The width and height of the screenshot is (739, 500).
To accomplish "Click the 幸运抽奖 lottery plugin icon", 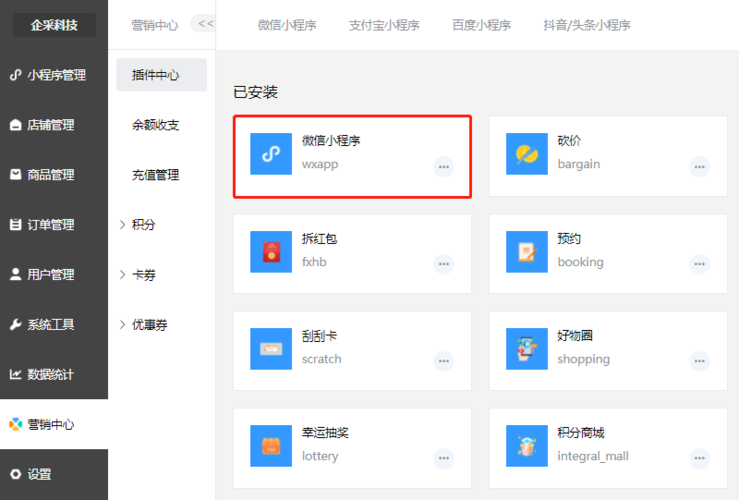I will (271, 446).
